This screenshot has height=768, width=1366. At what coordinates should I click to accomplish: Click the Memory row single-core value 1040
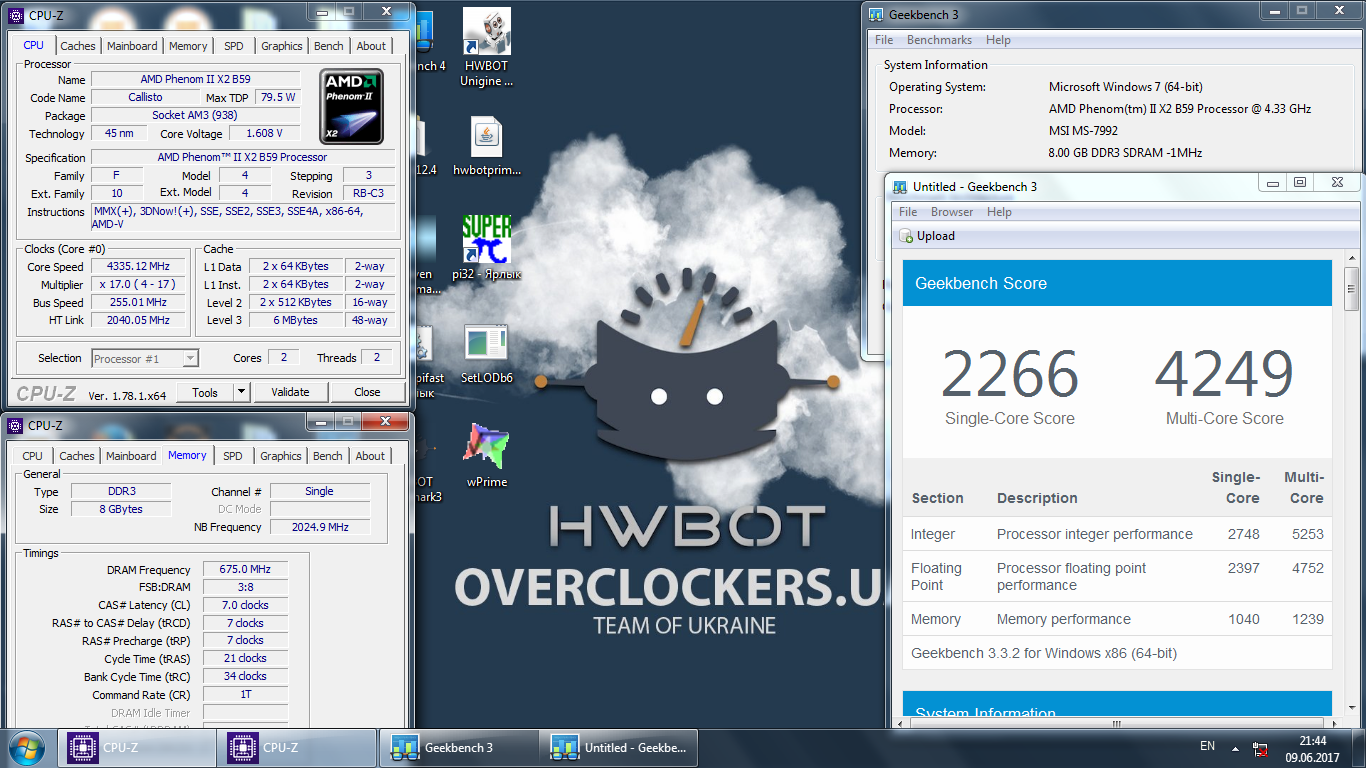1243,619
